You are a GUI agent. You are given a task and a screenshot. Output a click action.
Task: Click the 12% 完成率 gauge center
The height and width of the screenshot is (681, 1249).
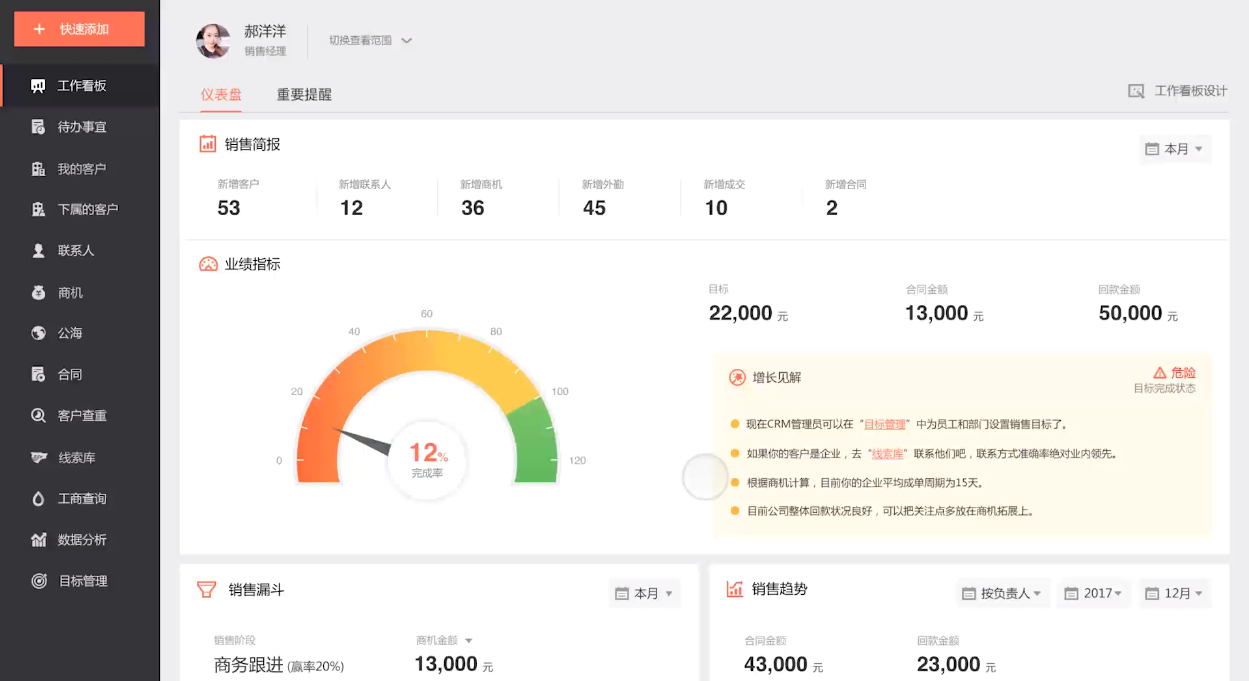427,459
